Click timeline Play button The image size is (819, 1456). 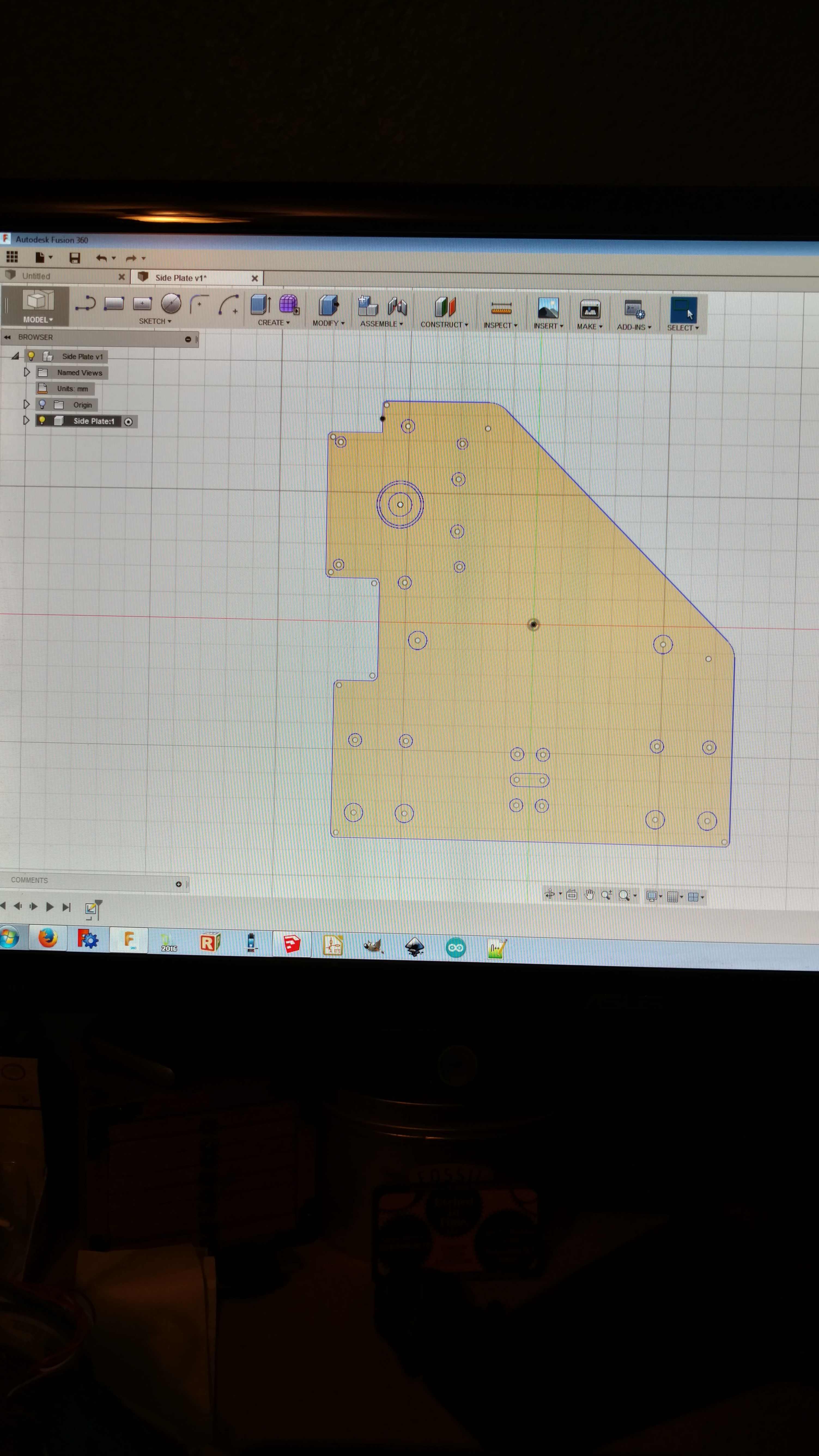point(50,907)
